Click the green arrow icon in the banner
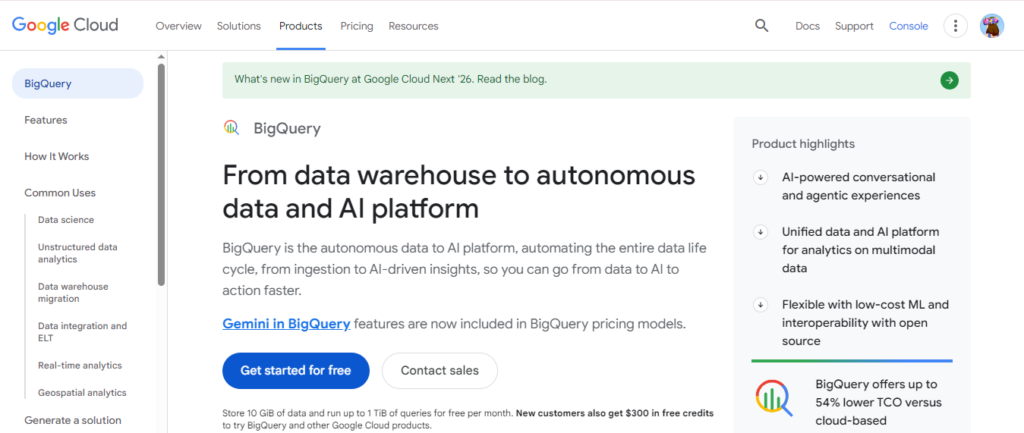Viewport: 1024px width, 433px height. (x=950, y=80)
